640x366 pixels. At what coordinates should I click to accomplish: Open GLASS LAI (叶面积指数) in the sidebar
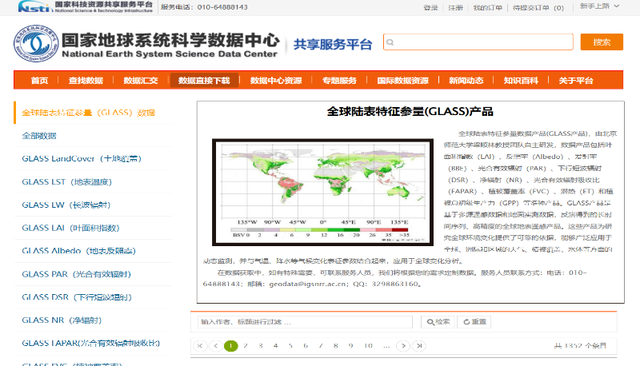pyautogui.click(x=71, y=228)
